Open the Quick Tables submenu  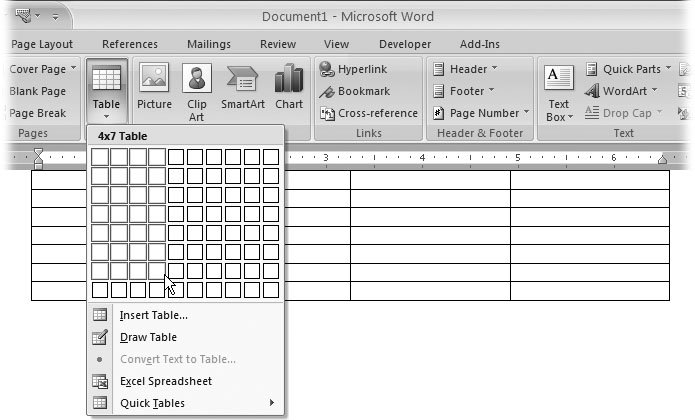point(152,403)
